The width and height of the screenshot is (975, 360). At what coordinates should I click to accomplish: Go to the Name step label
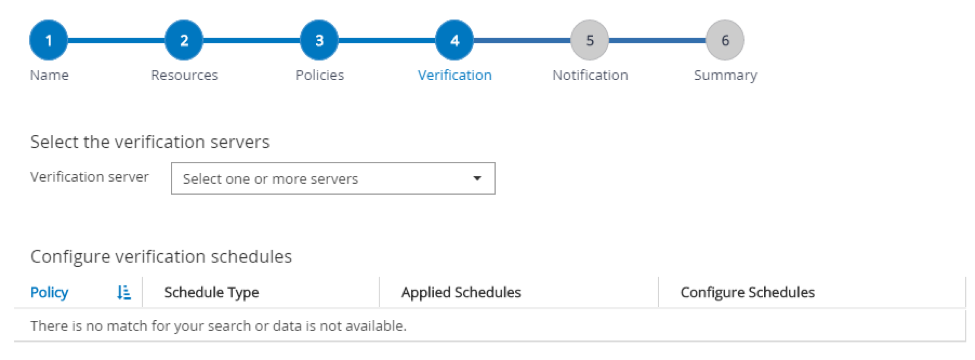pyautogui.click(x=49, y=75)
